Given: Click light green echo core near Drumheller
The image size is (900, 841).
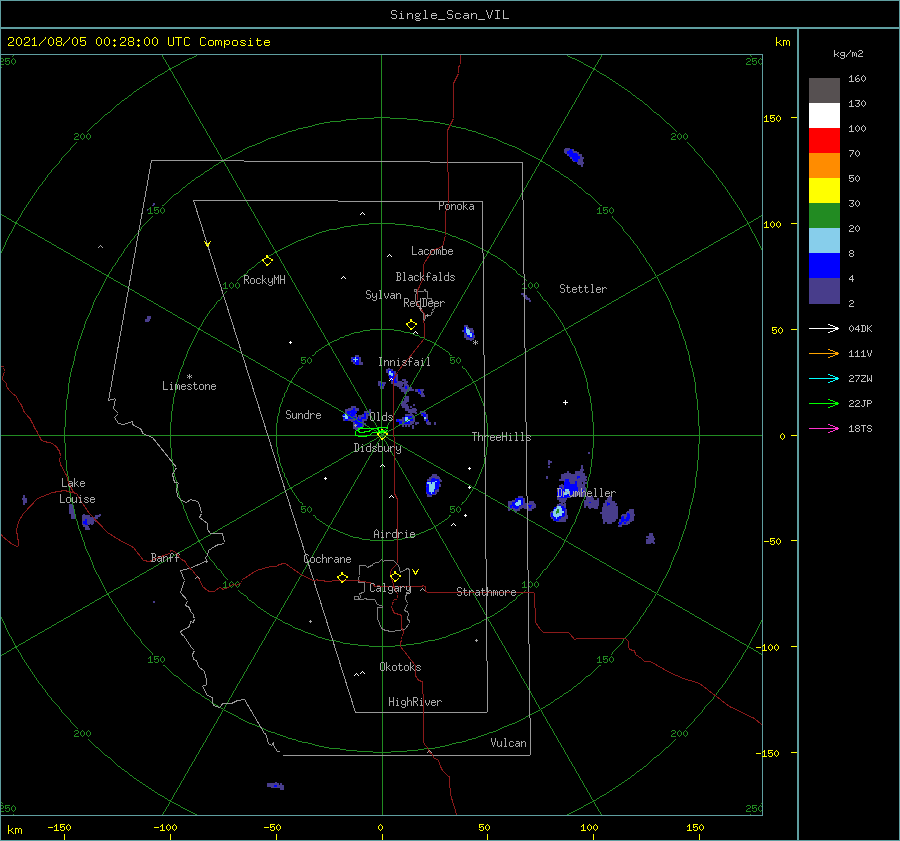Looking at the screenshot, I should 557,511.
